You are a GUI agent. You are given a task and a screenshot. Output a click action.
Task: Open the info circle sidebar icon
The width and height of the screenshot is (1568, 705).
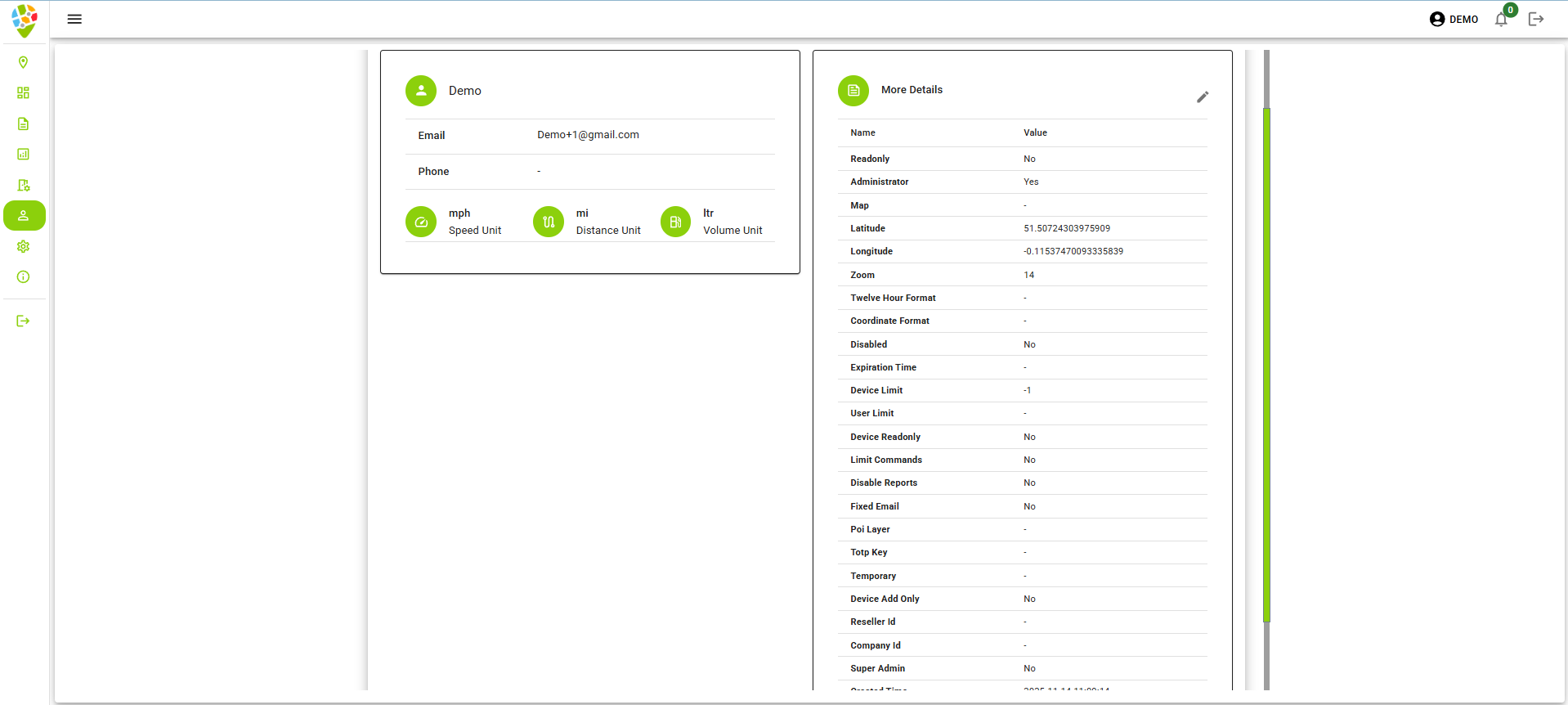pyautogui.click(x=23, y=277)
